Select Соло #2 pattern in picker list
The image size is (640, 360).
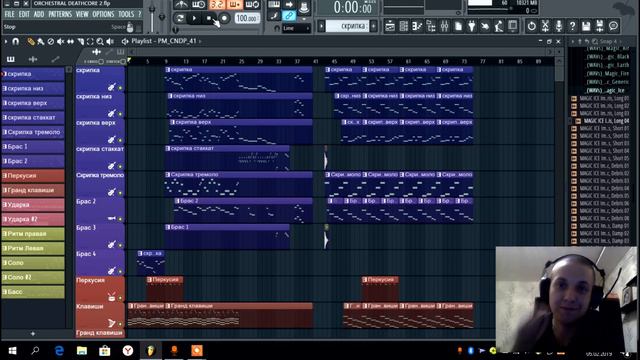[x=33, y=277]
